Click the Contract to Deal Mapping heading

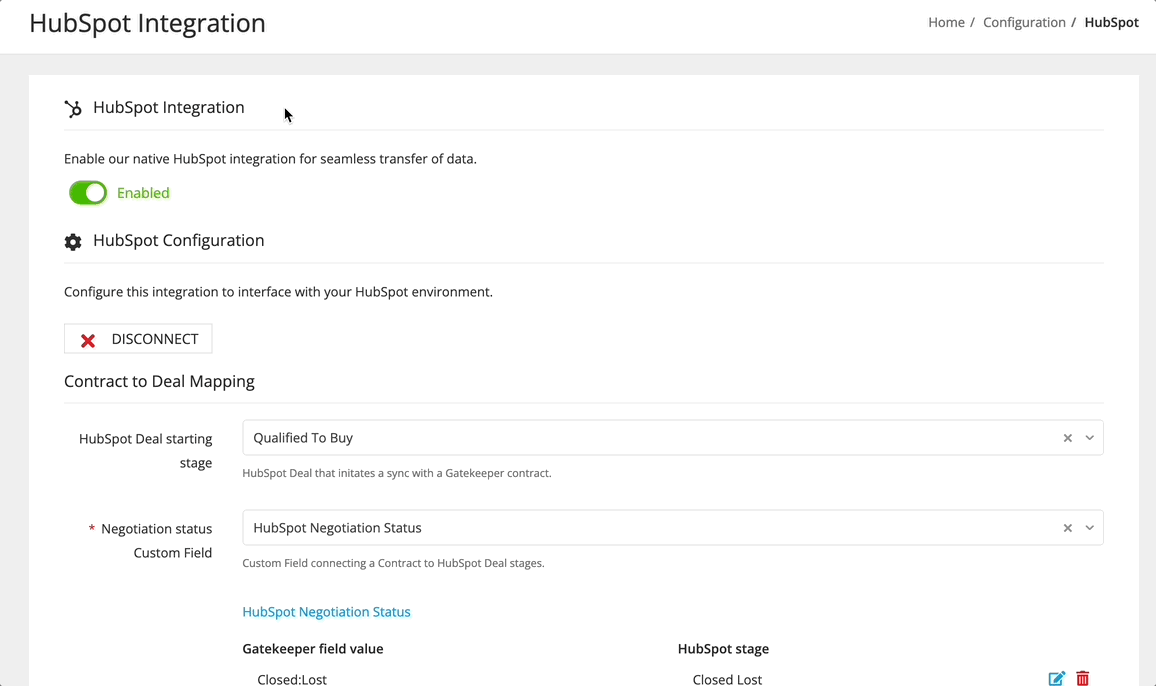159,381
